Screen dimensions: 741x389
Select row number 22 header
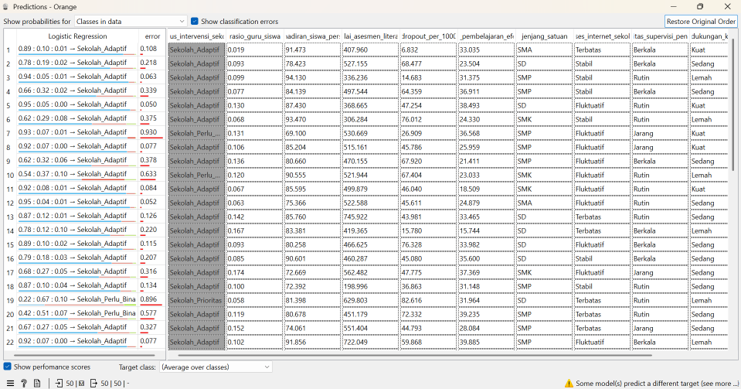point(10,342)
